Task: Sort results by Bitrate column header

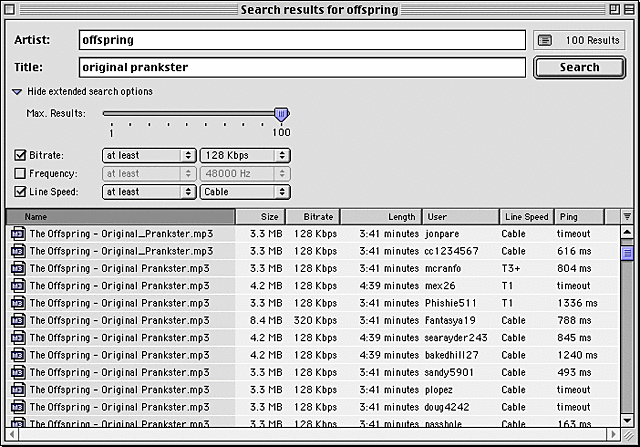Action: tap(313, 217)
